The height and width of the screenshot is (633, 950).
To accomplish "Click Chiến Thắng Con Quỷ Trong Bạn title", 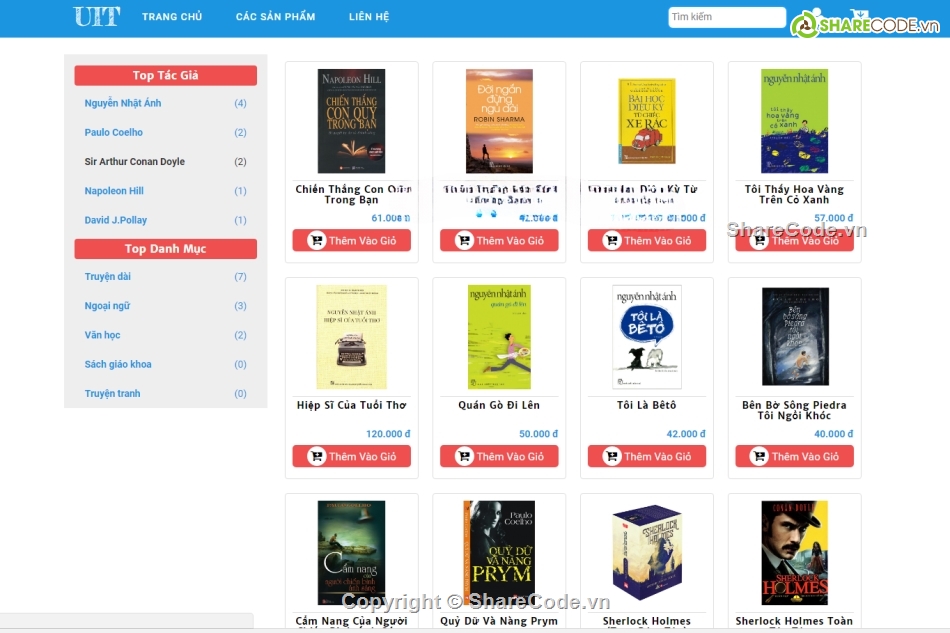I will pos(353,194).
